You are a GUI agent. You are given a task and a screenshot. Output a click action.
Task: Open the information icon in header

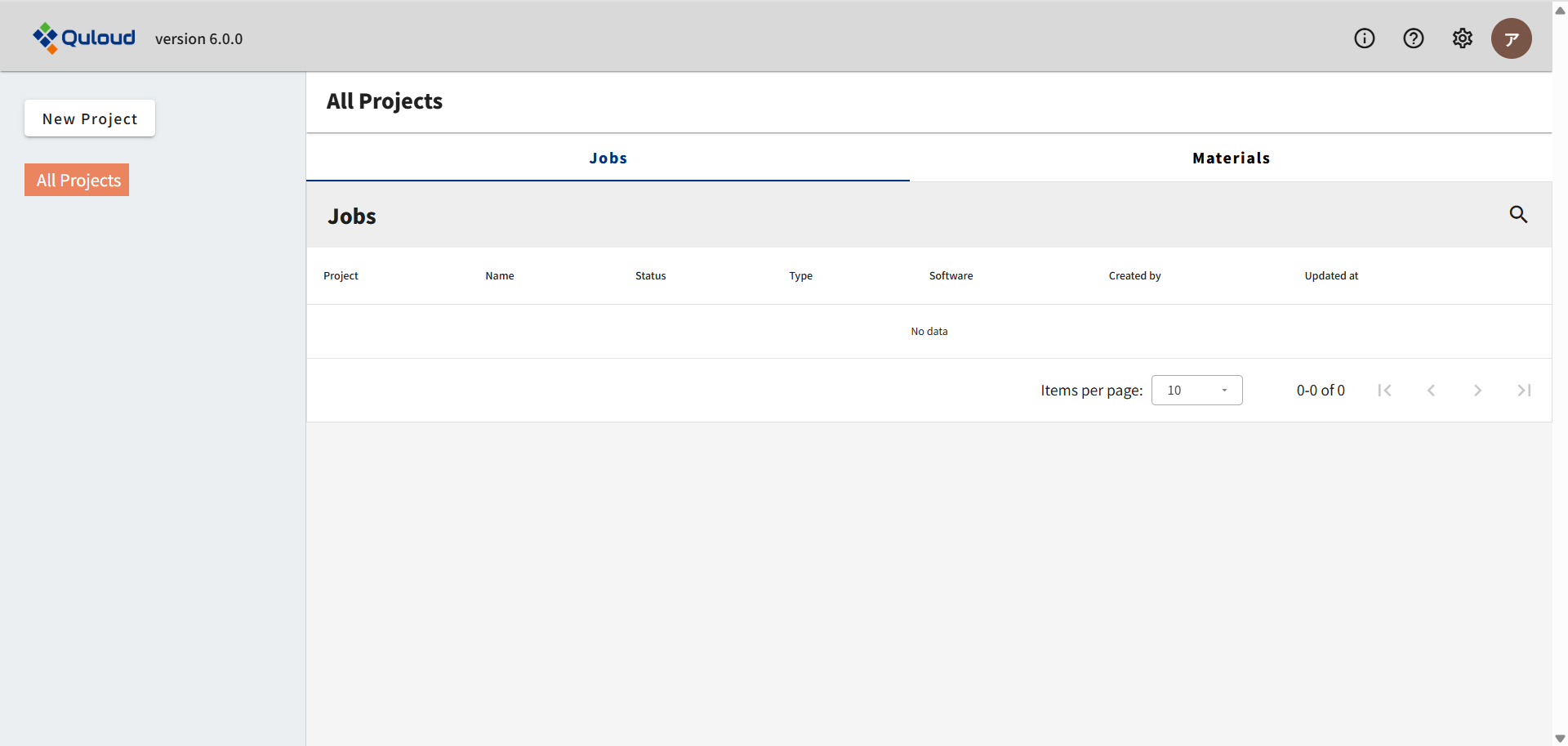(1364, 38)
